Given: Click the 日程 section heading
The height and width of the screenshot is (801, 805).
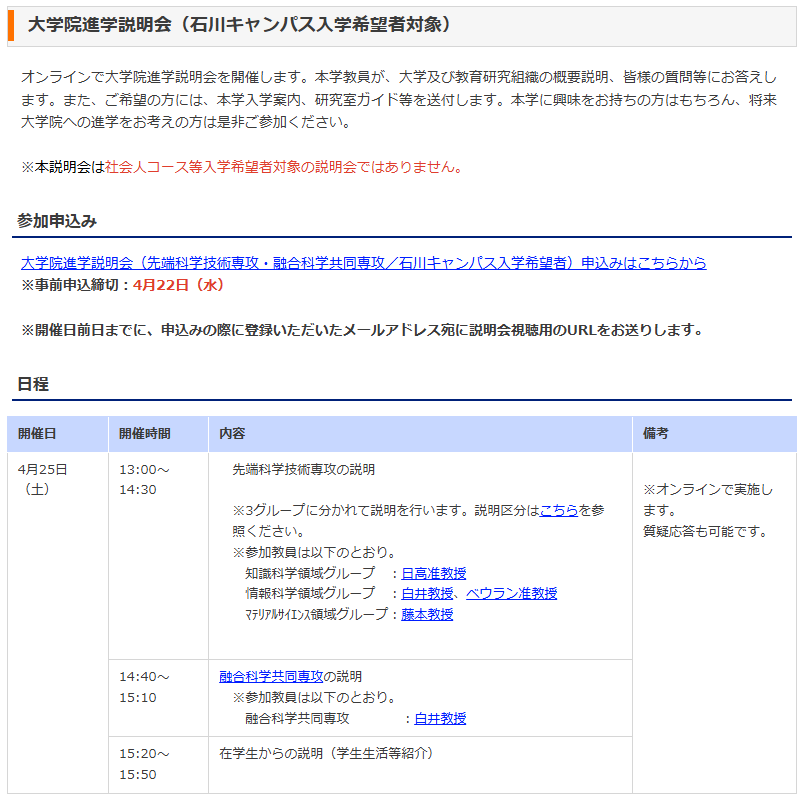Looking at the screenshot, I should (x=33, y=384).
